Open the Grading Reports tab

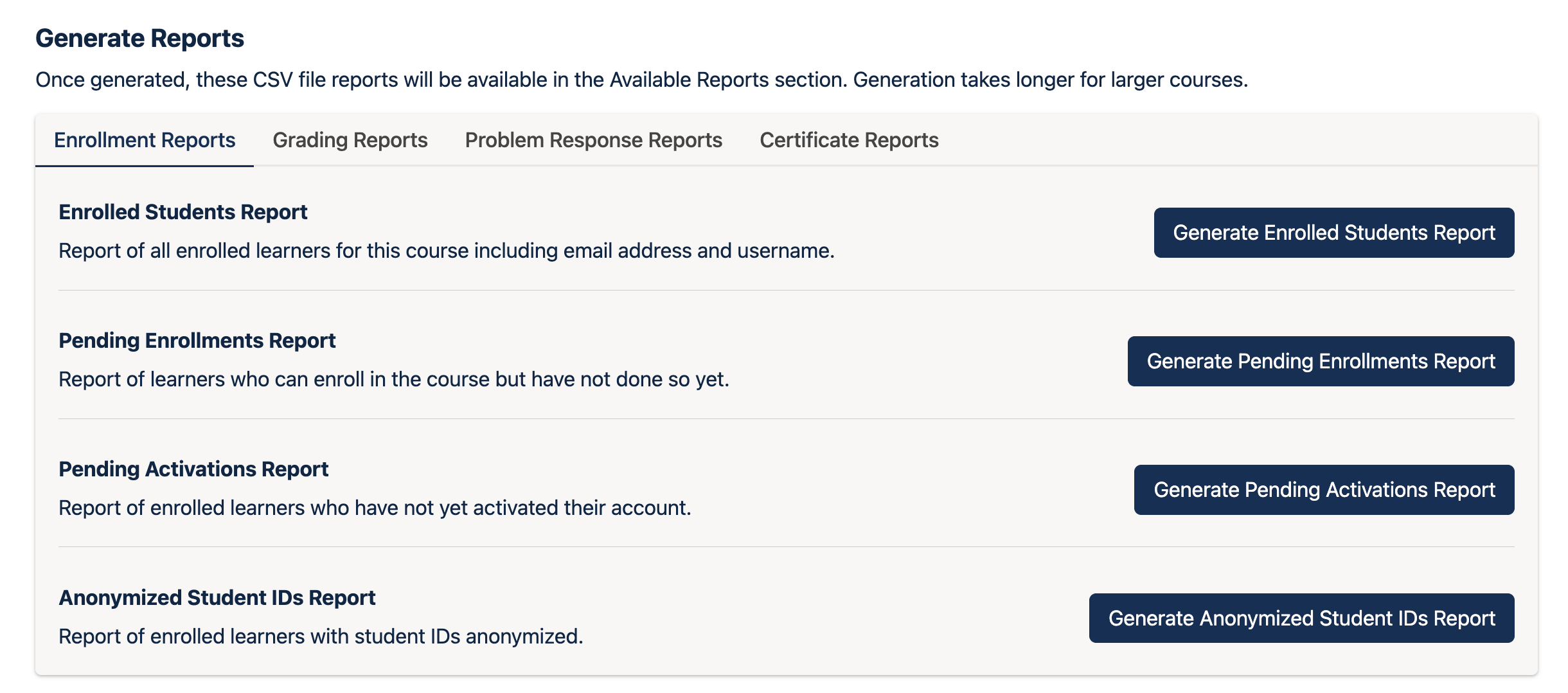350,140
